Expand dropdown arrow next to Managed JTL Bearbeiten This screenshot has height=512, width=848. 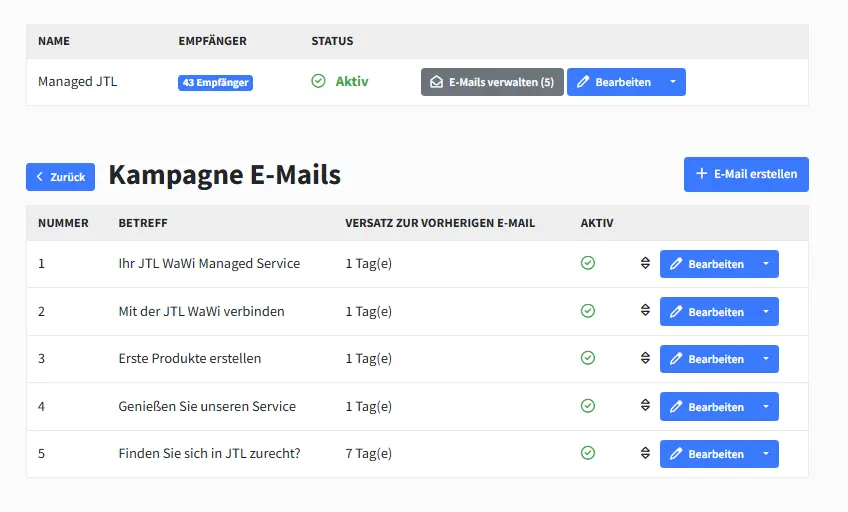tap(673, 82)
